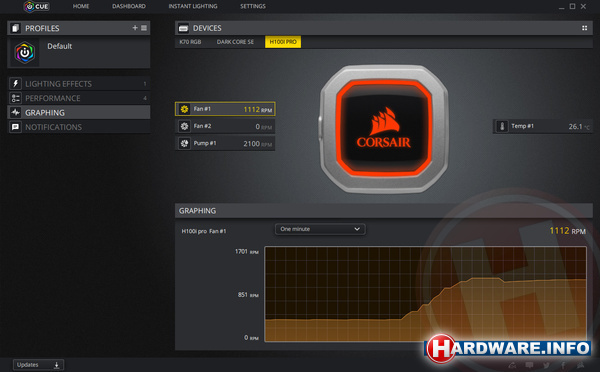Click the Performance sliders icon
This screenshot has width=600, height=372.
point(15,98)
